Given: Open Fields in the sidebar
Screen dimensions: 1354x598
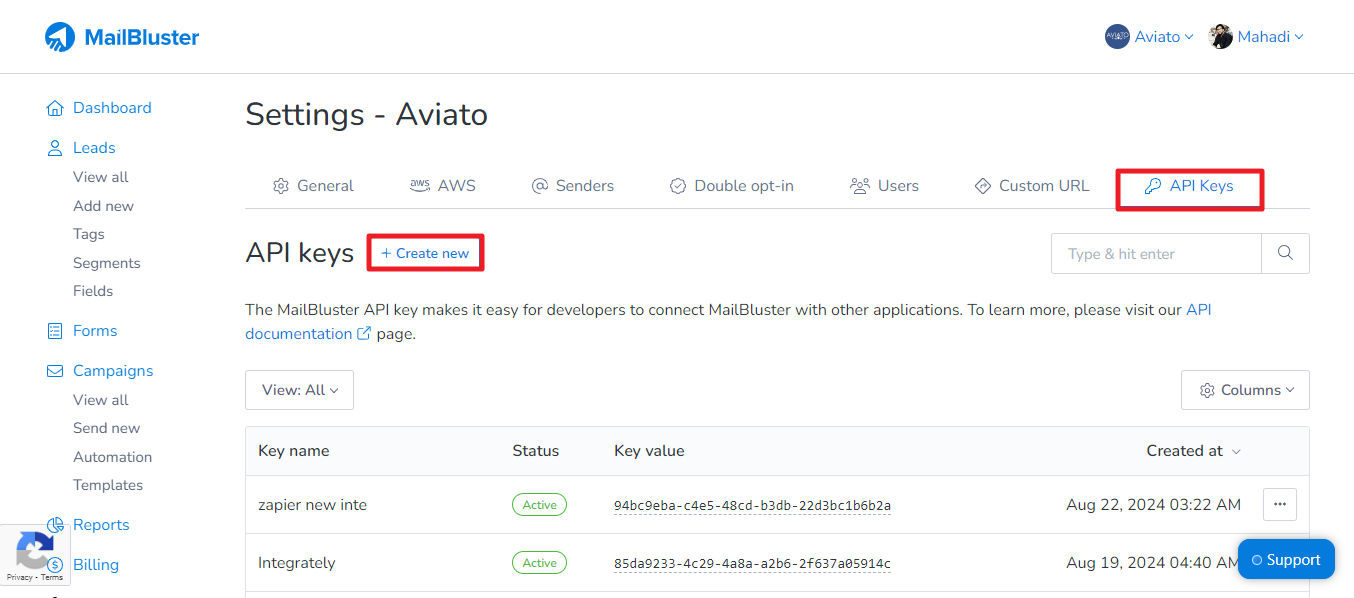Looking at the screenshot, I should (93, 291).
